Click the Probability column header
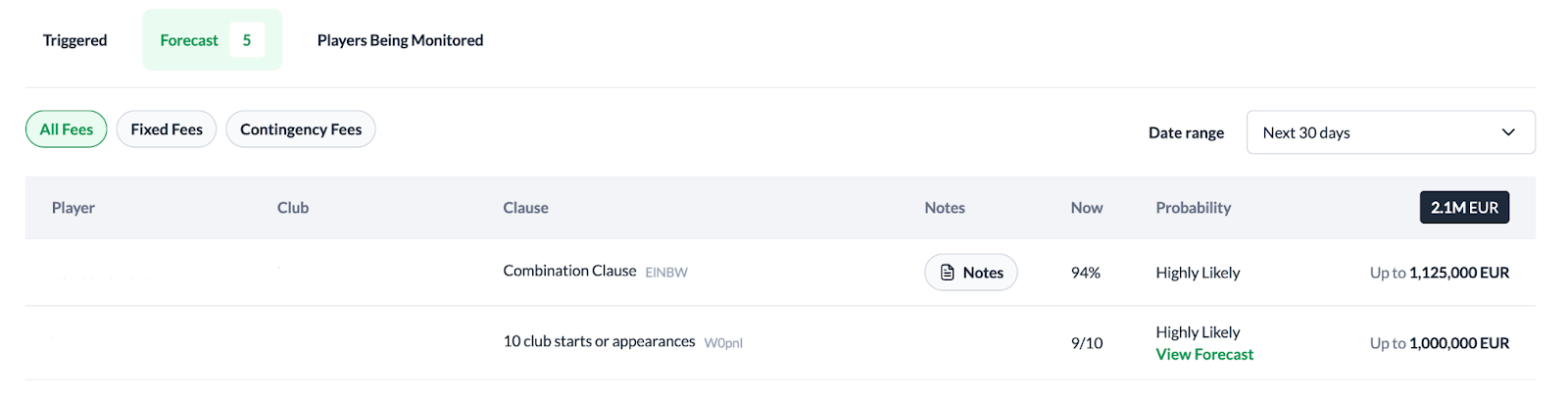The image size is (1568, 403). [1193, 208]
